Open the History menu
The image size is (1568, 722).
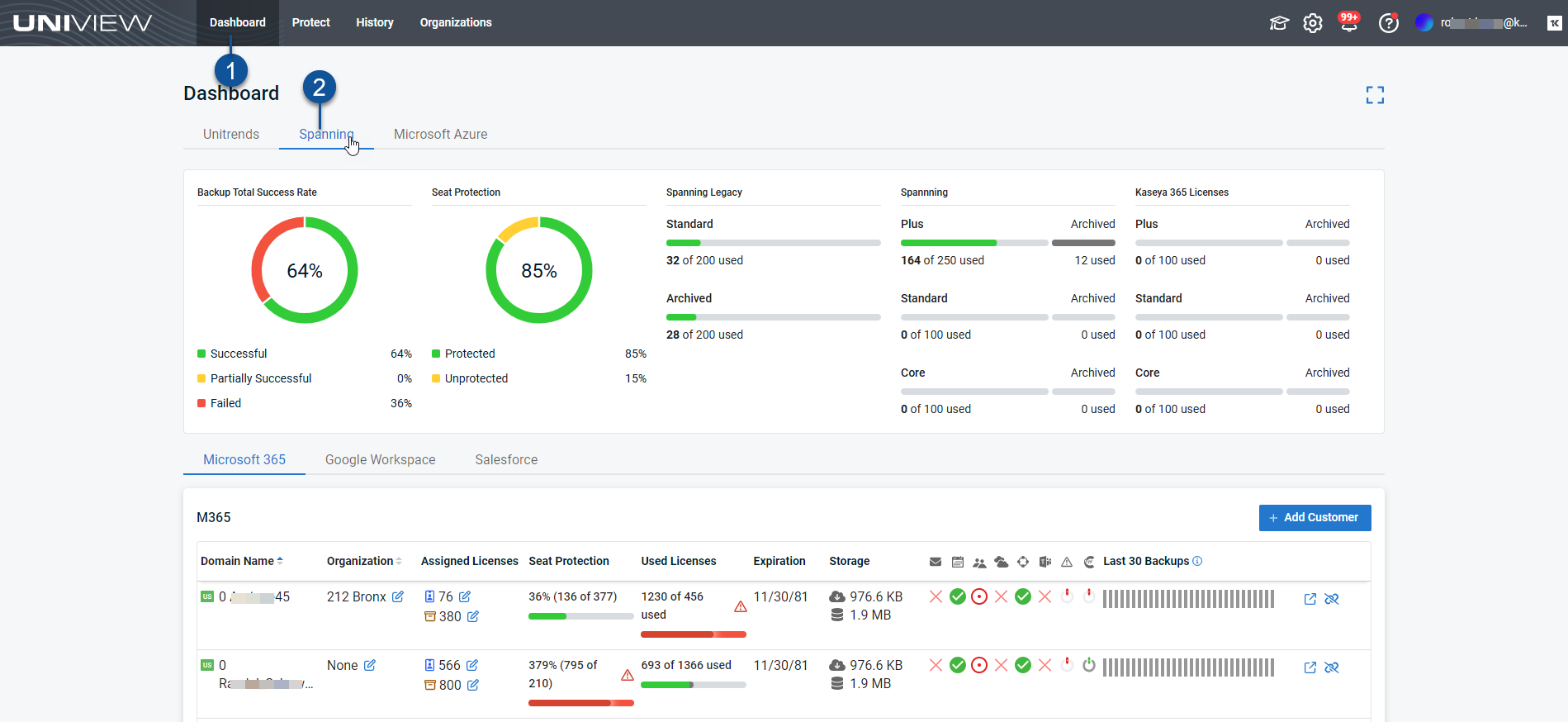pos(375,22)
